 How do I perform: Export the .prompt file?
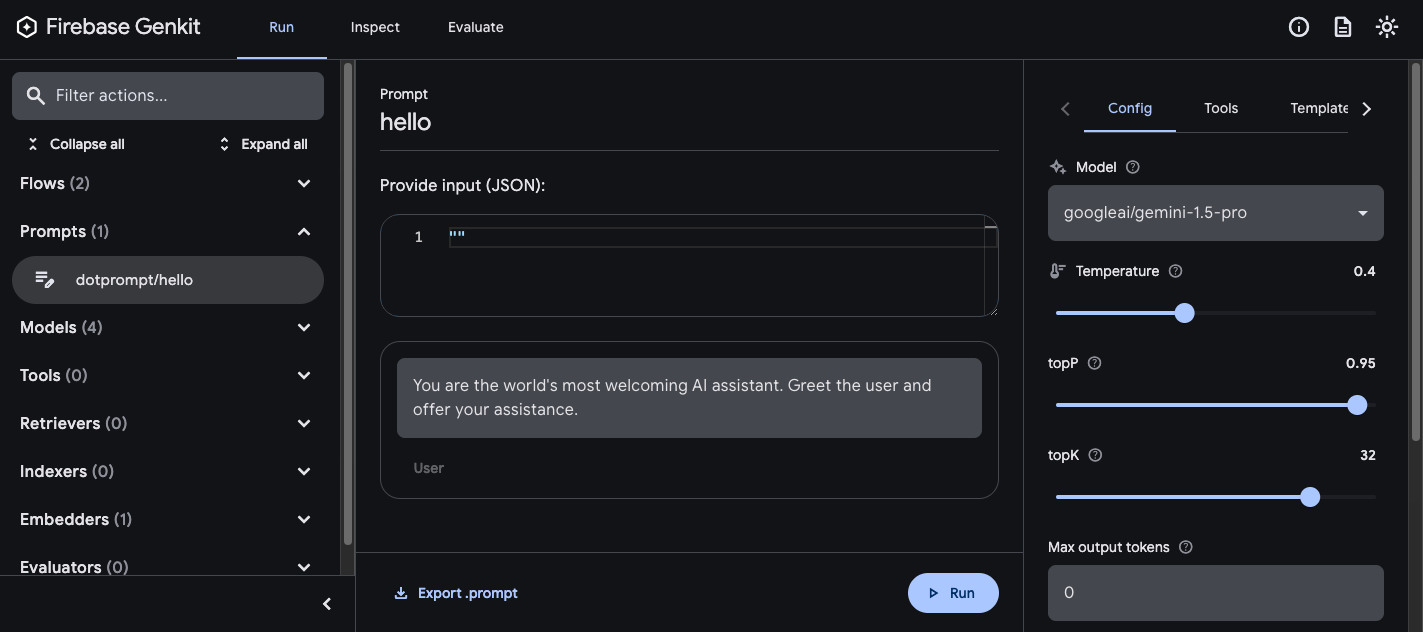point(456,593)
